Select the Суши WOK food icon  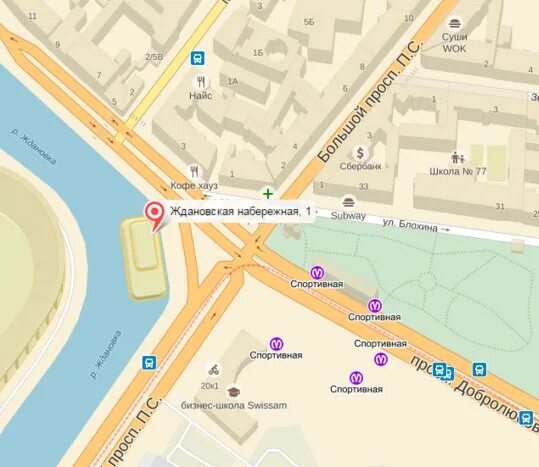[455, 23]
